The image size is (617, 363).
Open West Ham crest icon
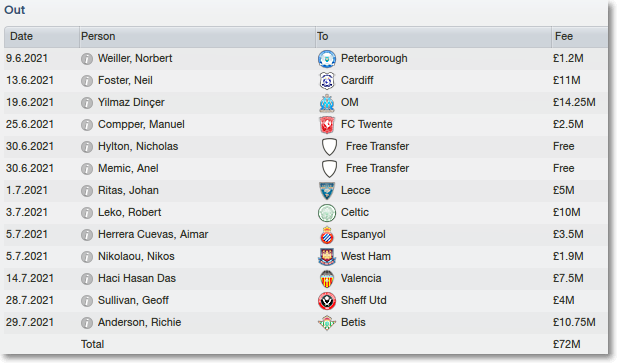[327, 257]
